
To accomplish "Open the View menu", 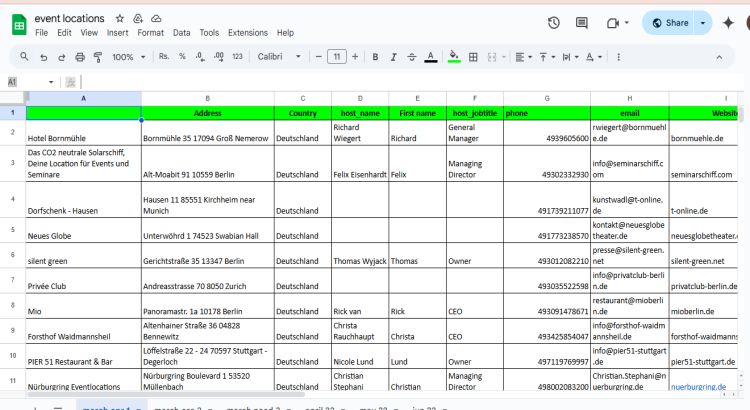I will coord(89,33).
